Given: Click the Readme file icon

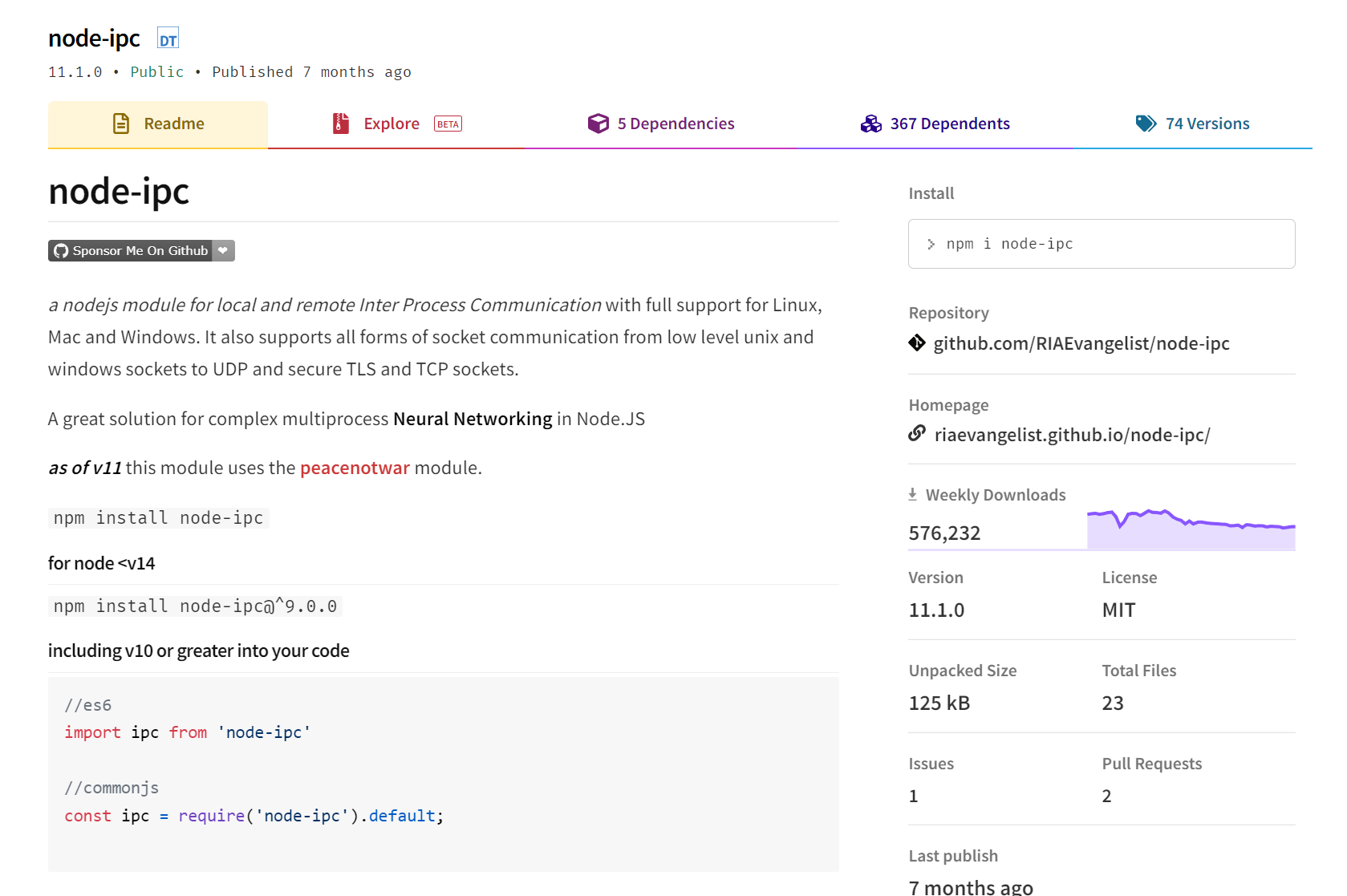Looking at the screenshot, I should tap(121, 124).
